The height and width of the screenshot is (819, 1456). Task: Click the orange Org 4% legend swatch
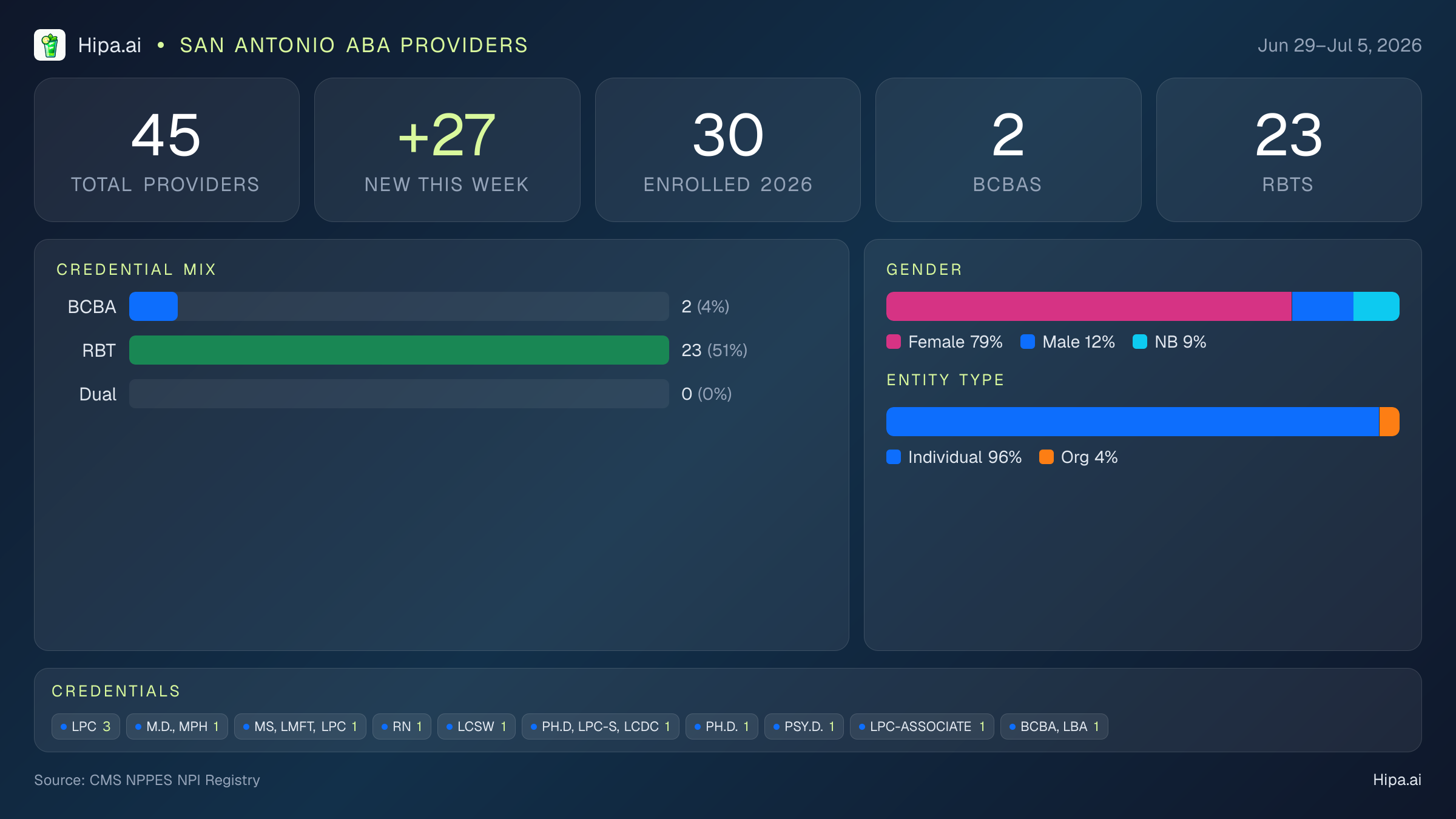[x=1046, y=457]
